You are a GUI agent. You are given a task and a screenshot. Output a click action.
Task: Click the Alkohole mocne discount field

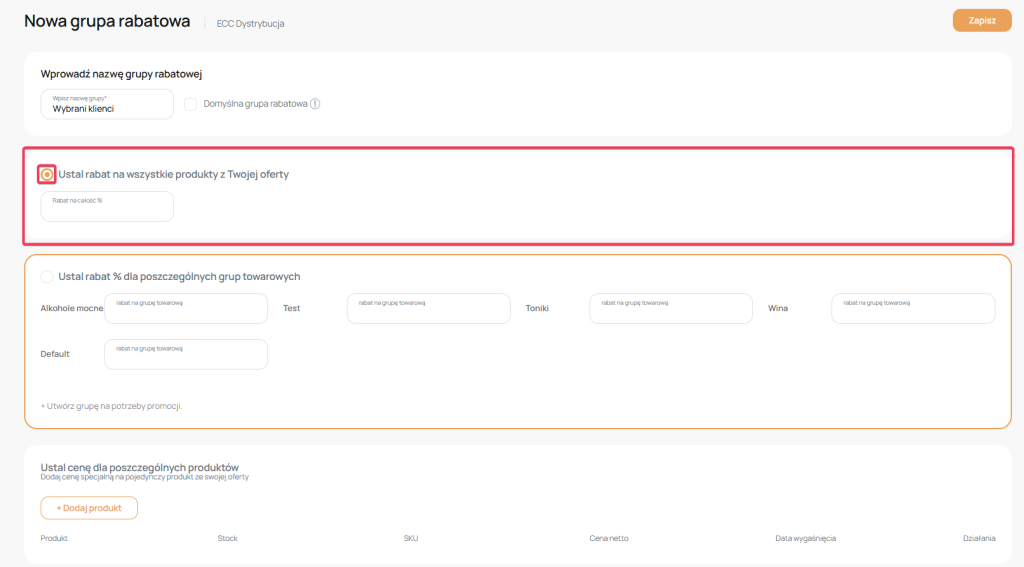pyautogui.click(x=186, y=308)
